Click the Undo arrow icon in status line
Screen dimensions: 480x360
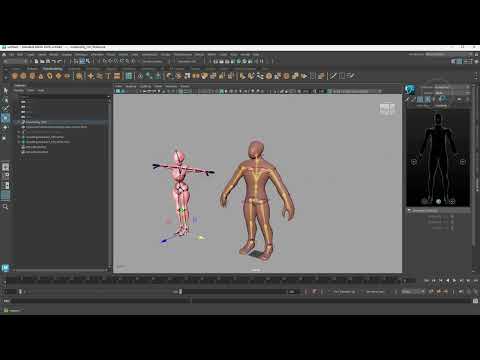click(x=54, y=61)
